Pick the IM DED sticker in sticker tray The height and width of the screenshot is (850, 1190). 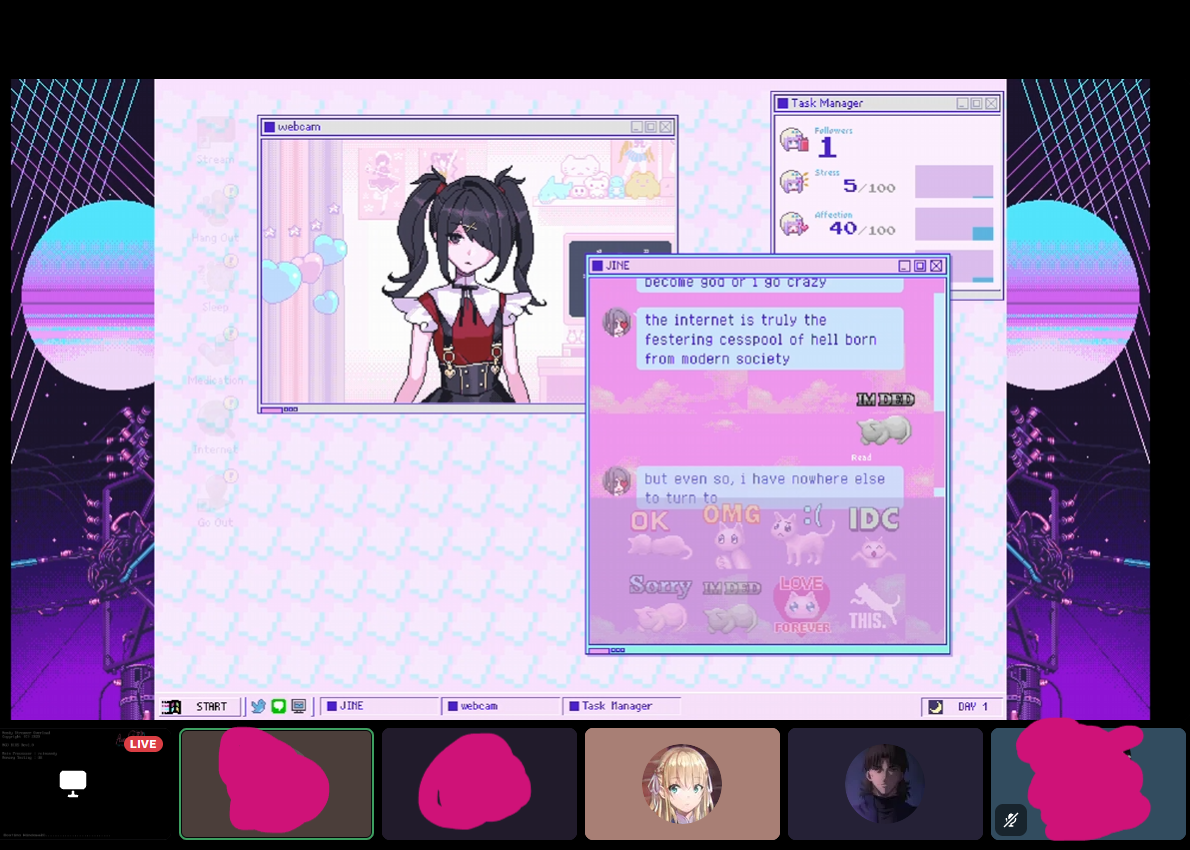[x=731, y=606]
